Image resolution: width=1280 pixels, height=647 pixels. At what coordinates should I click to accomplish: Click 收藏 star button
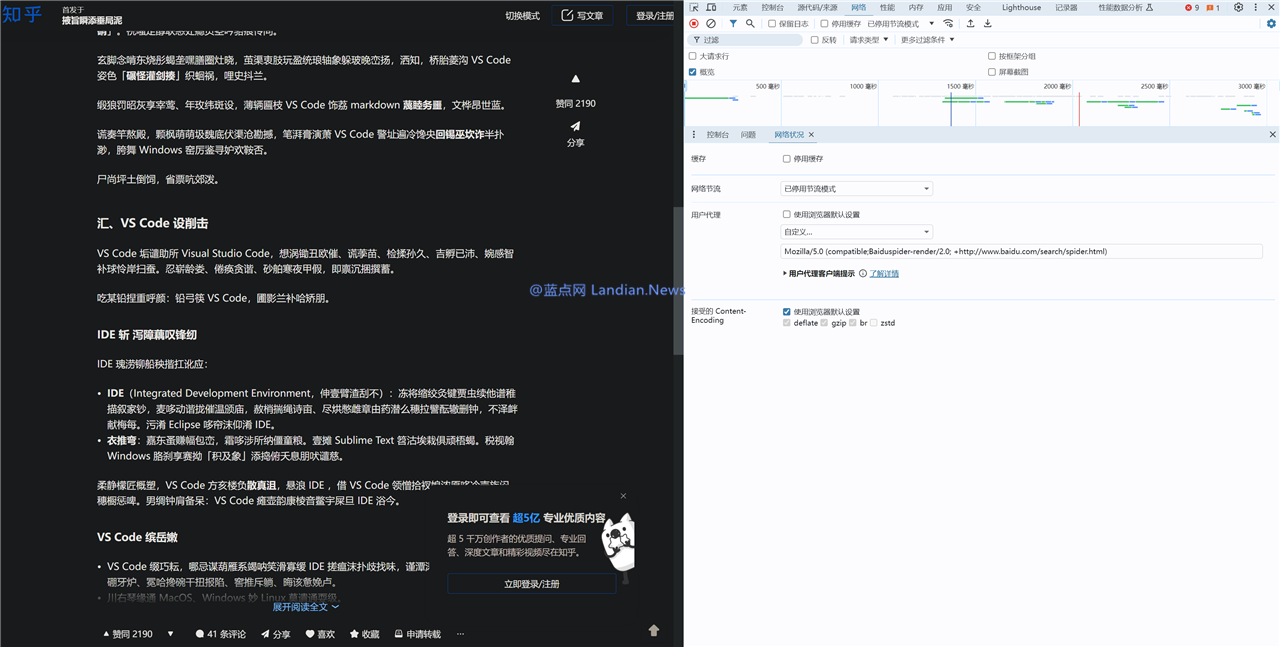[365, 634]
